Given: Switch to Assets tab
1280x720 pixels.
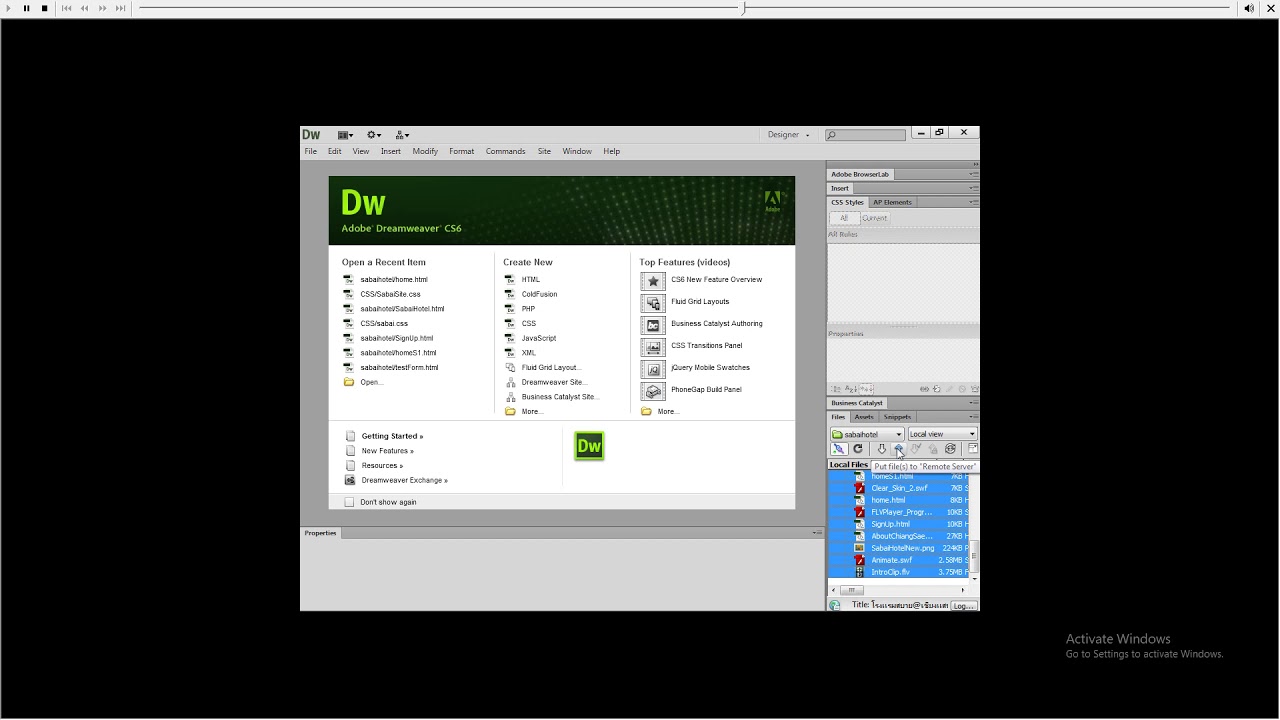Looking at the screenshot, I should [864, 417].
